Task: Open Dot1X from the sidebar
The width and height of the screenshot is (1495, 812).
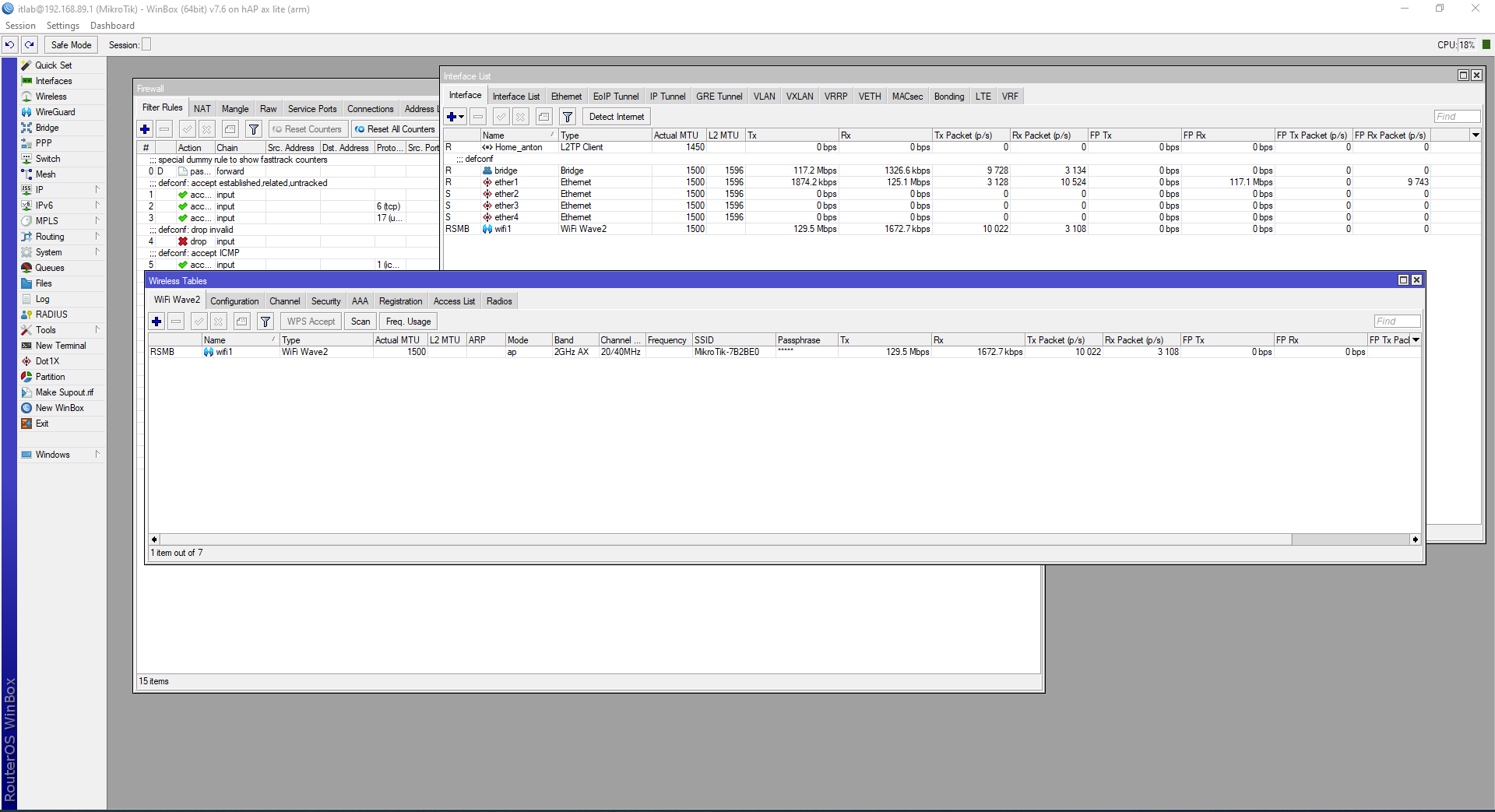Action: tap(47, 361)
